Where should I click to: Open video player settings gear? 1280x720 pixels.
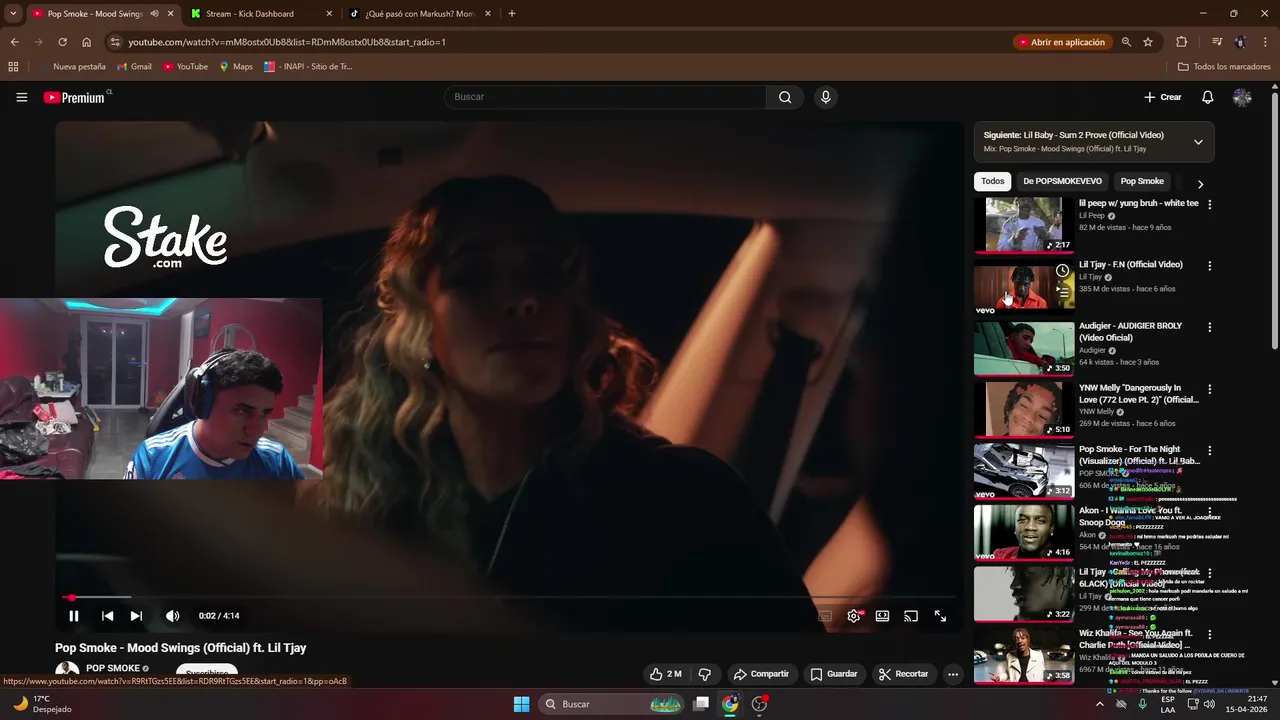coord(854,616)
